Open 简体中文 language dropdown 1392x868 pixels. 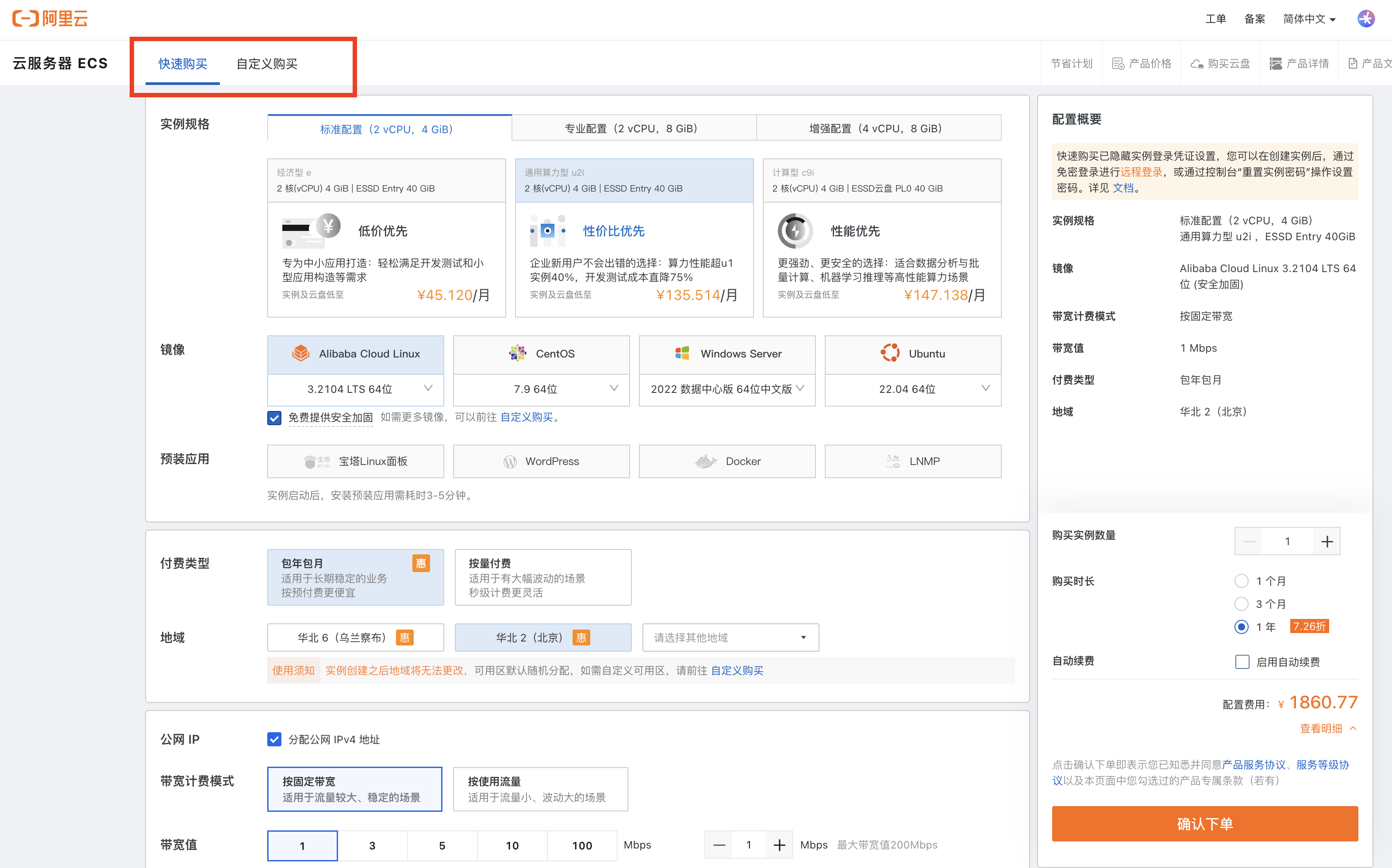tap(1309, 19)
